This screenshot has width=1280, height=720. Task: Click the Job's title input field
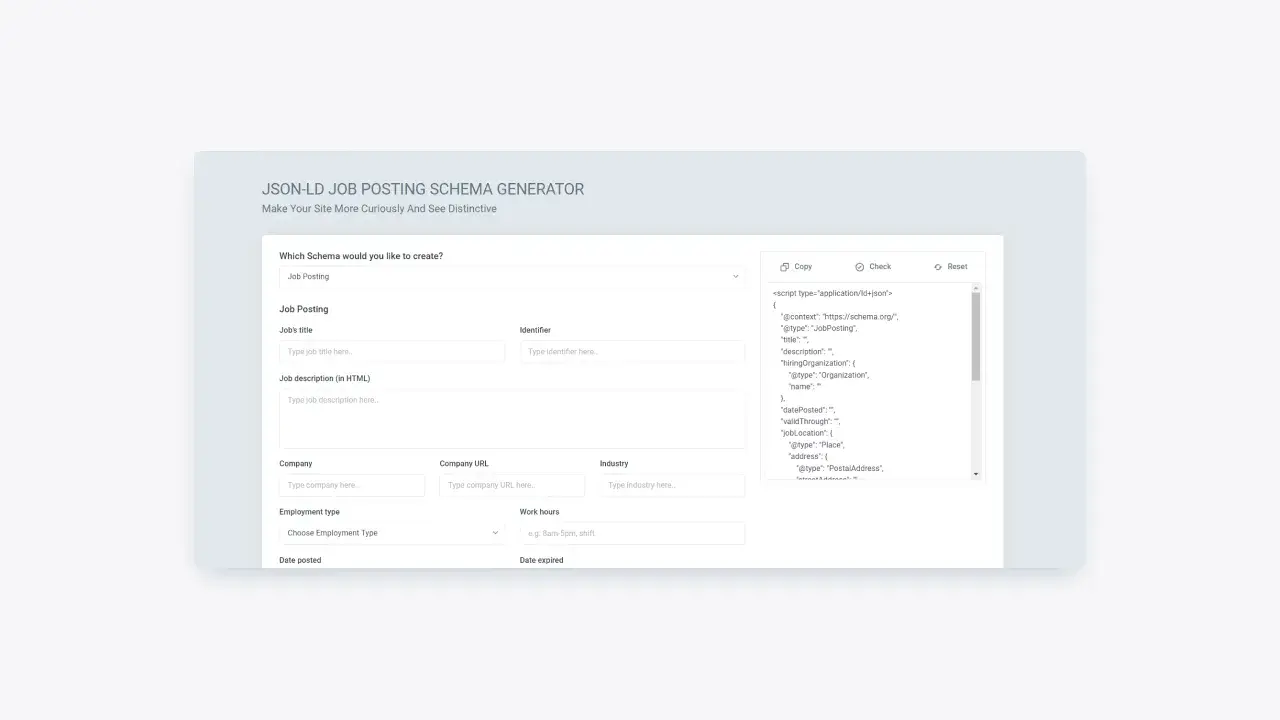391,351
